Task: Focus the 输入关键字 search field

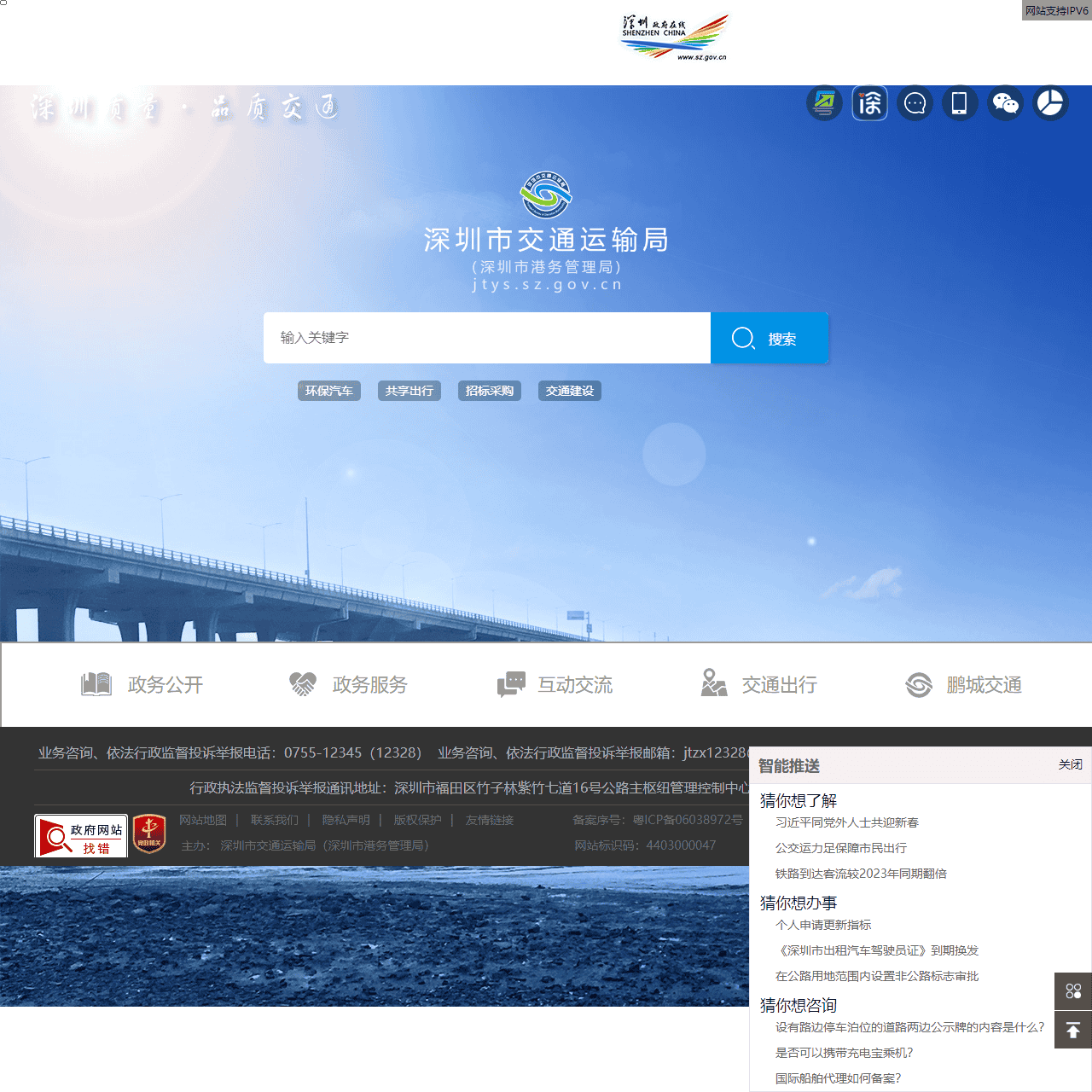Action: point(487,338)
